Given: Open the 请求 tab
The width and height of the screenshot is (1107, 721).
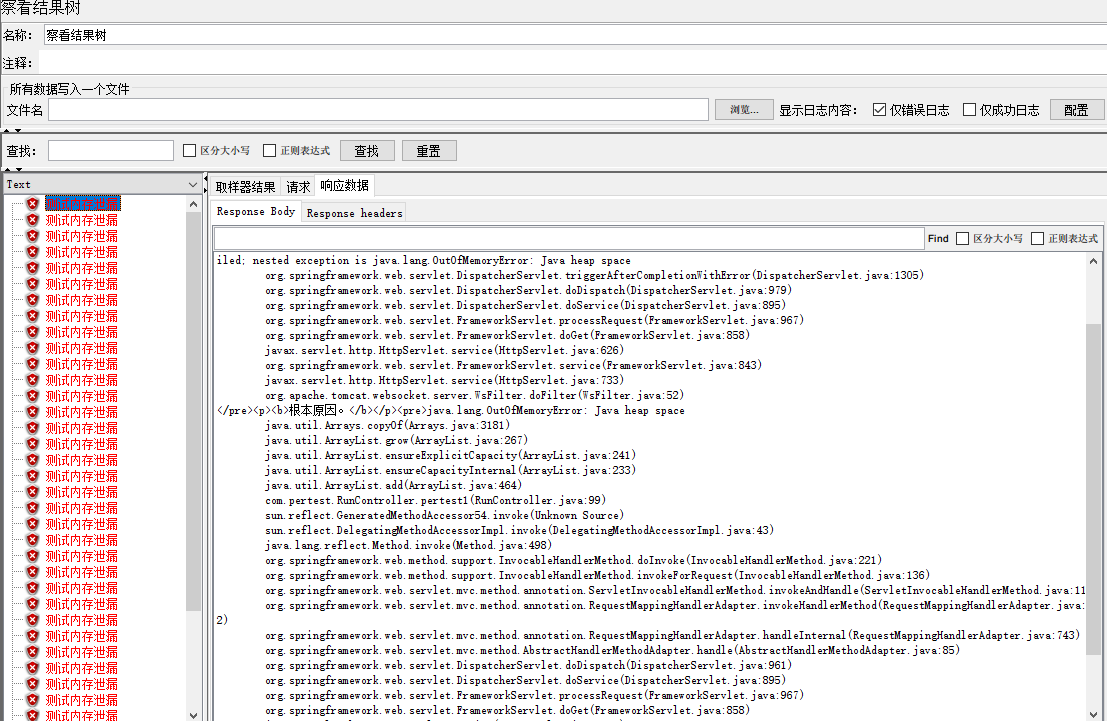Looking at the screenshot, I should pos(298,187).
